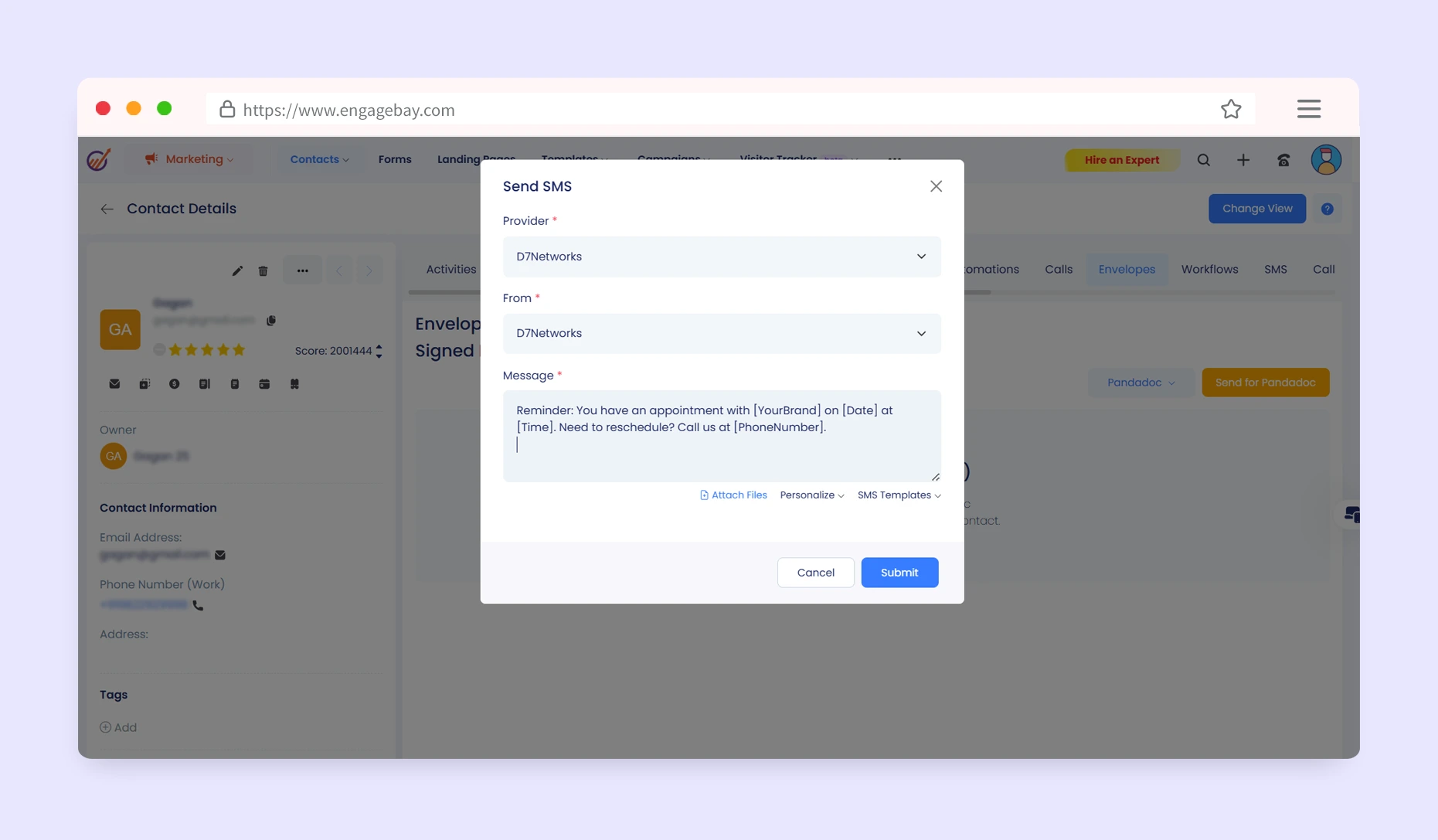Adjust the contact score stepper
The height and width of the screenshot is (840, 1438).
tap(379, 351)
